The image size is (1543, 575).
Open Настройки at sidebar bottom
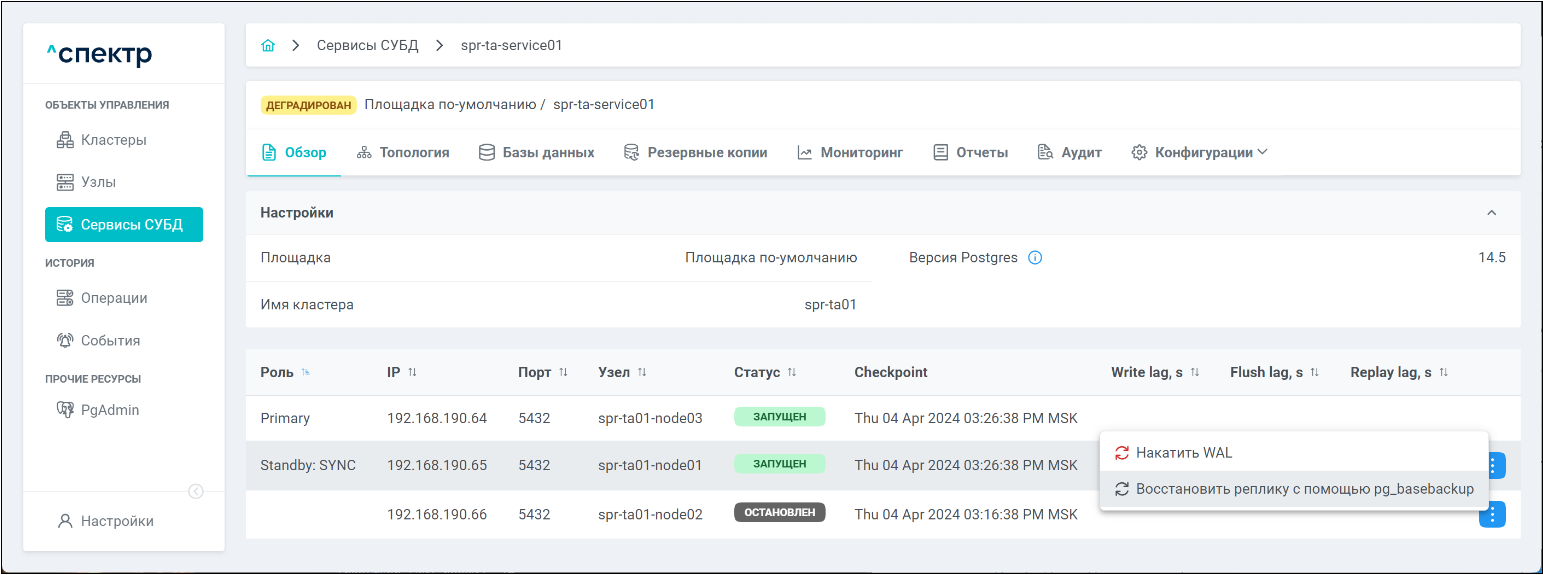pyautogui.click(x=117, y=521)
